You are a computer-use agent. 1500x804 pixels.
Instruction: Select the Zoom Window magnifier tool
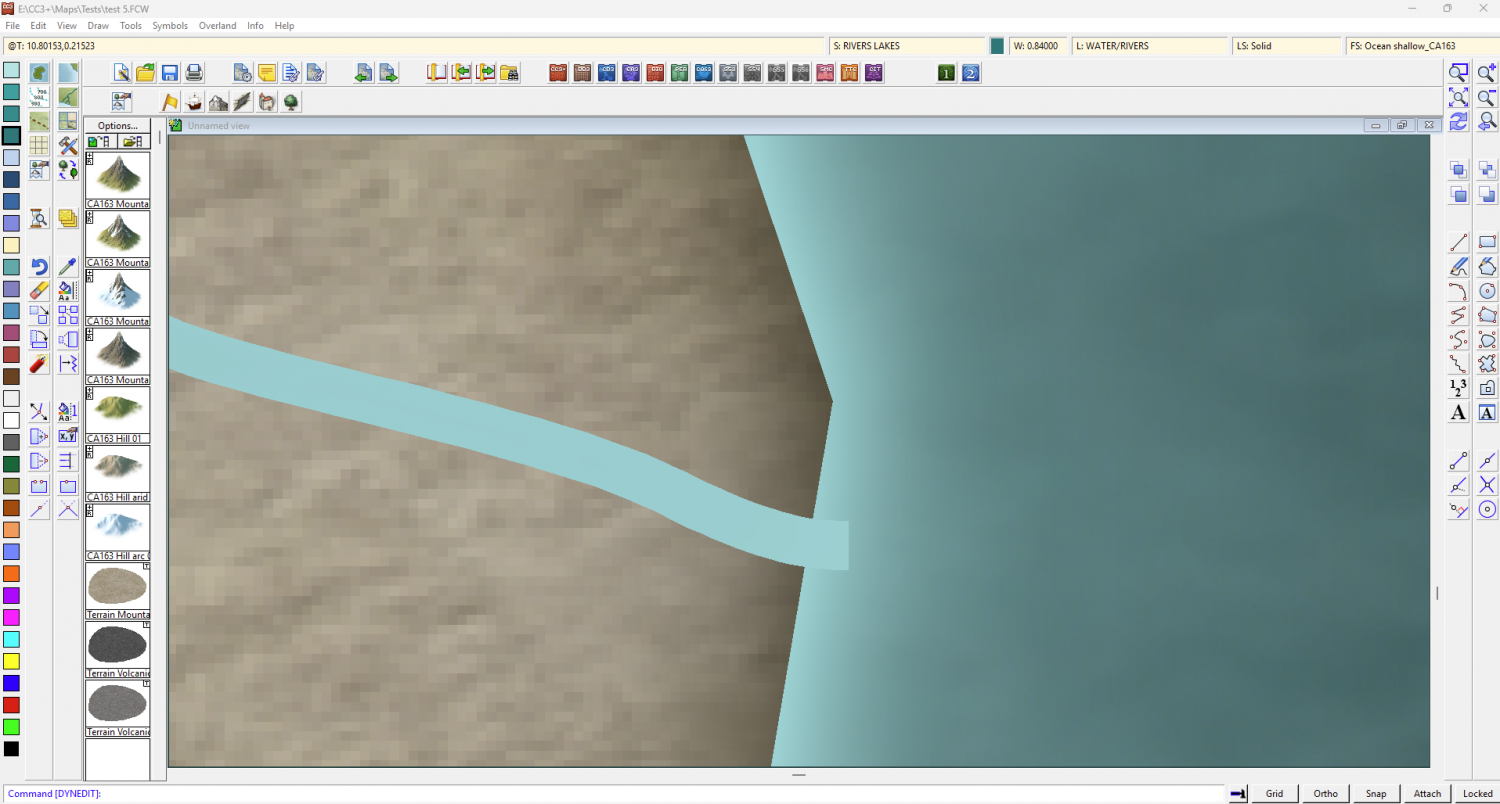point(1459,73)
